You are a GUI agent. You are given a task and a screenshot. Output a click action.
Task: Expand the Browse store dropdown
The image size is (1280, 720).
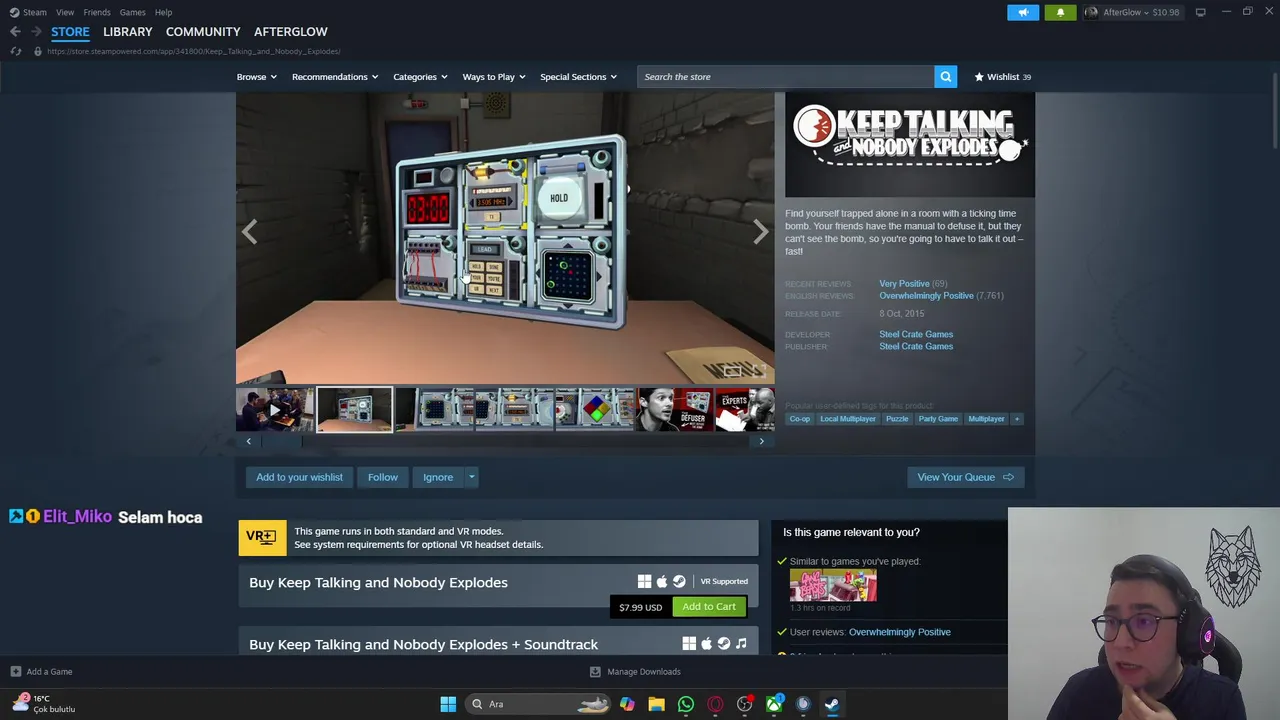pyautogui.click(x=257, y=77)
